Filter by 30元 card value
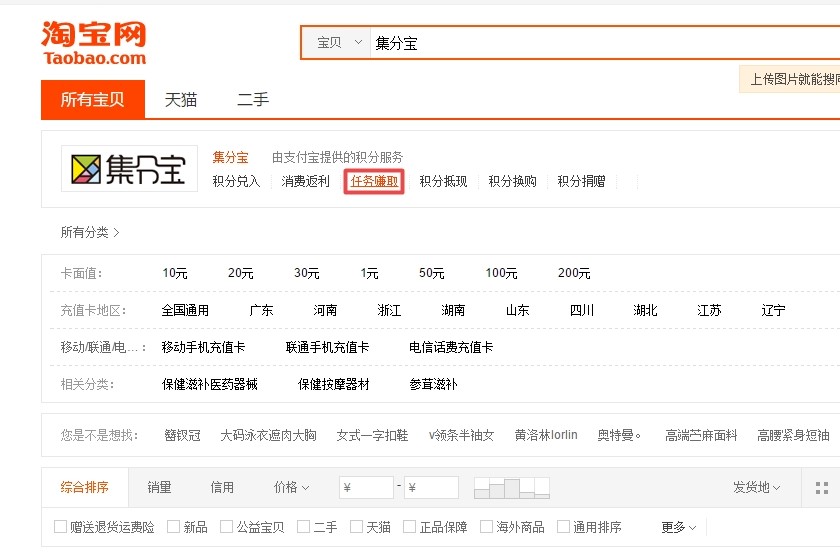Image resolution: width=840 pixels, height=560 pixels. point(306,273)
